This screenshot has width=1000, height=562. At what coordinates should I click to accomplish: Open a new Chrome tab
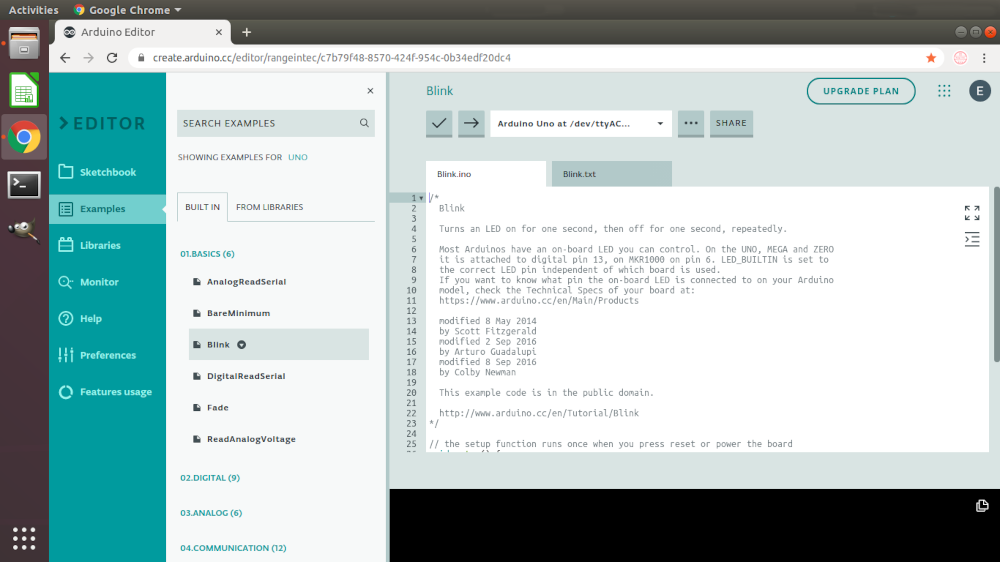click(246, 32)
